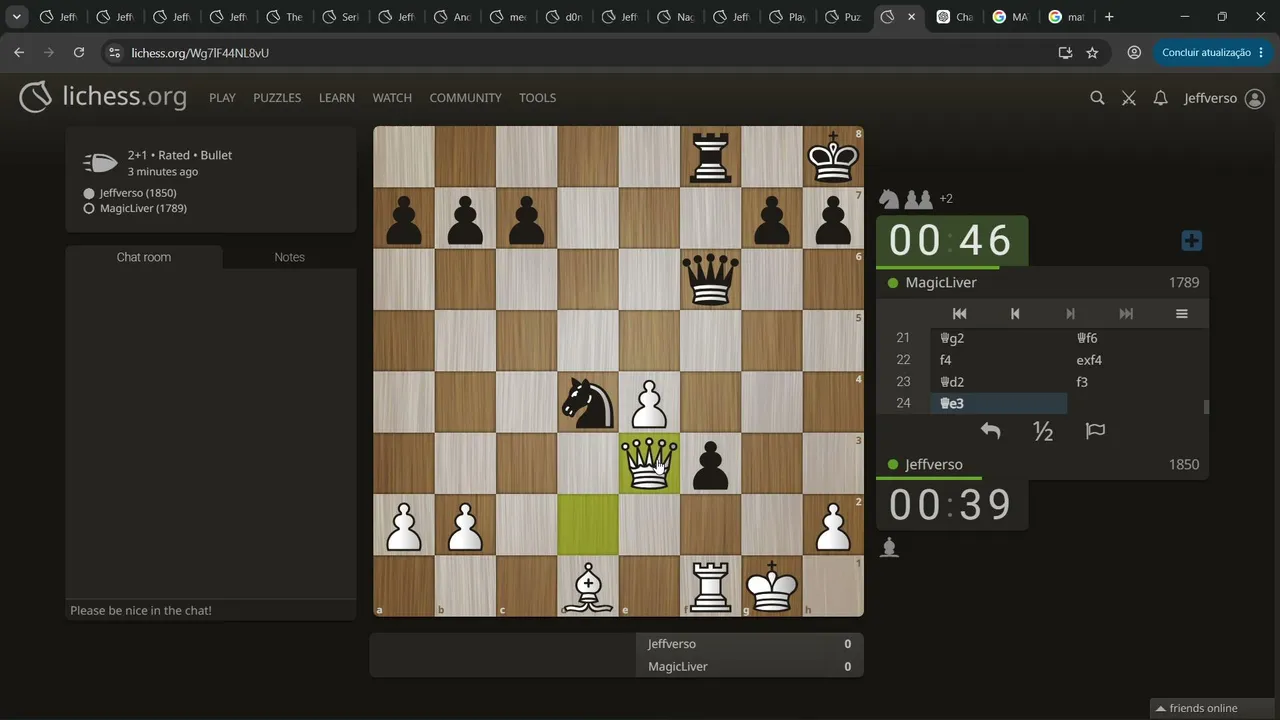Step forward one move
Screen dimensions: 1280x720
pos(1070,314)
